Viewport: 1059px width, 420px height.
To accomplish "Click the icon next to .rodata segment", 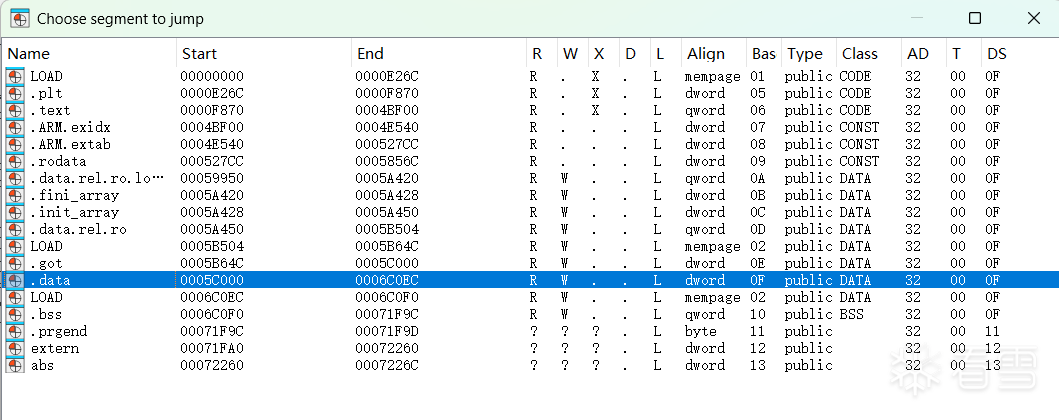I will click(14, 161).
